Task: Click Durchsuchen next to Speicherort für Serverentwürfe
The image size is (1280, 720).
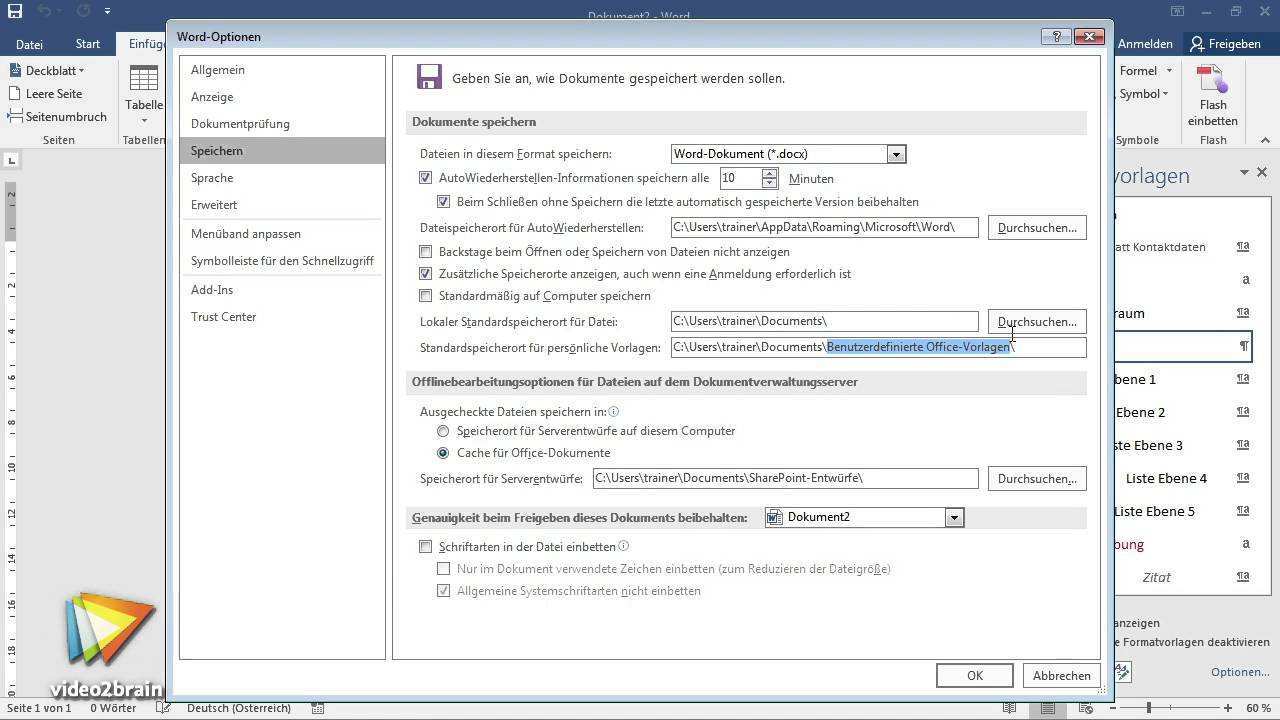Action: point(1036,479)
